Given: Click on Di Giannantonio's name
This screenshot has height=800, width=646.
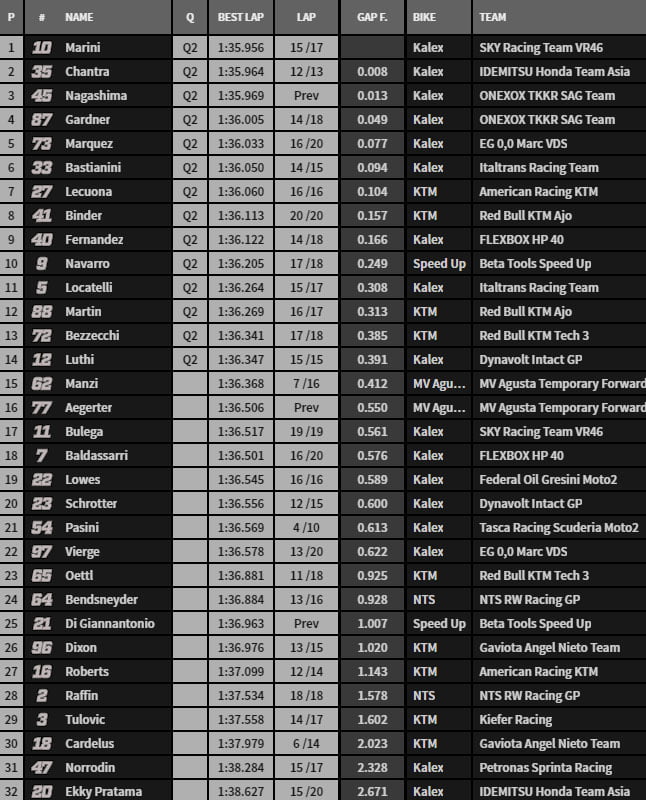Looking at the screenshot, I should click(x=109, y=624).
